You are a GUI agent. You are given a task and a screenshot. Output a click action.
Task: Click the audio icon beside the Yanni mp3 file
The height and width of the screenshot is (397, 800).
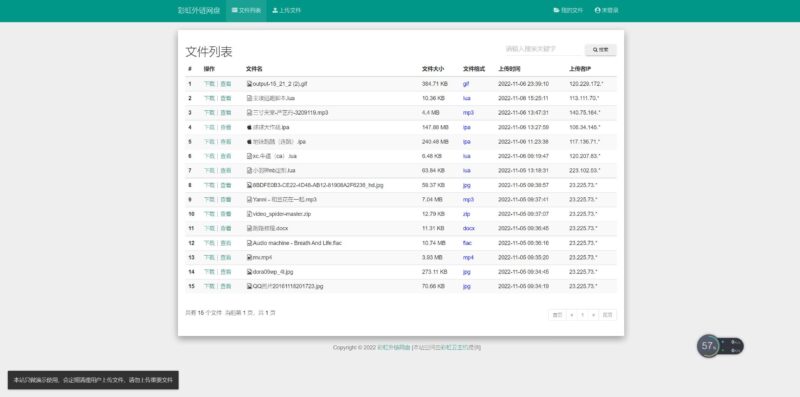click(249, 200)
